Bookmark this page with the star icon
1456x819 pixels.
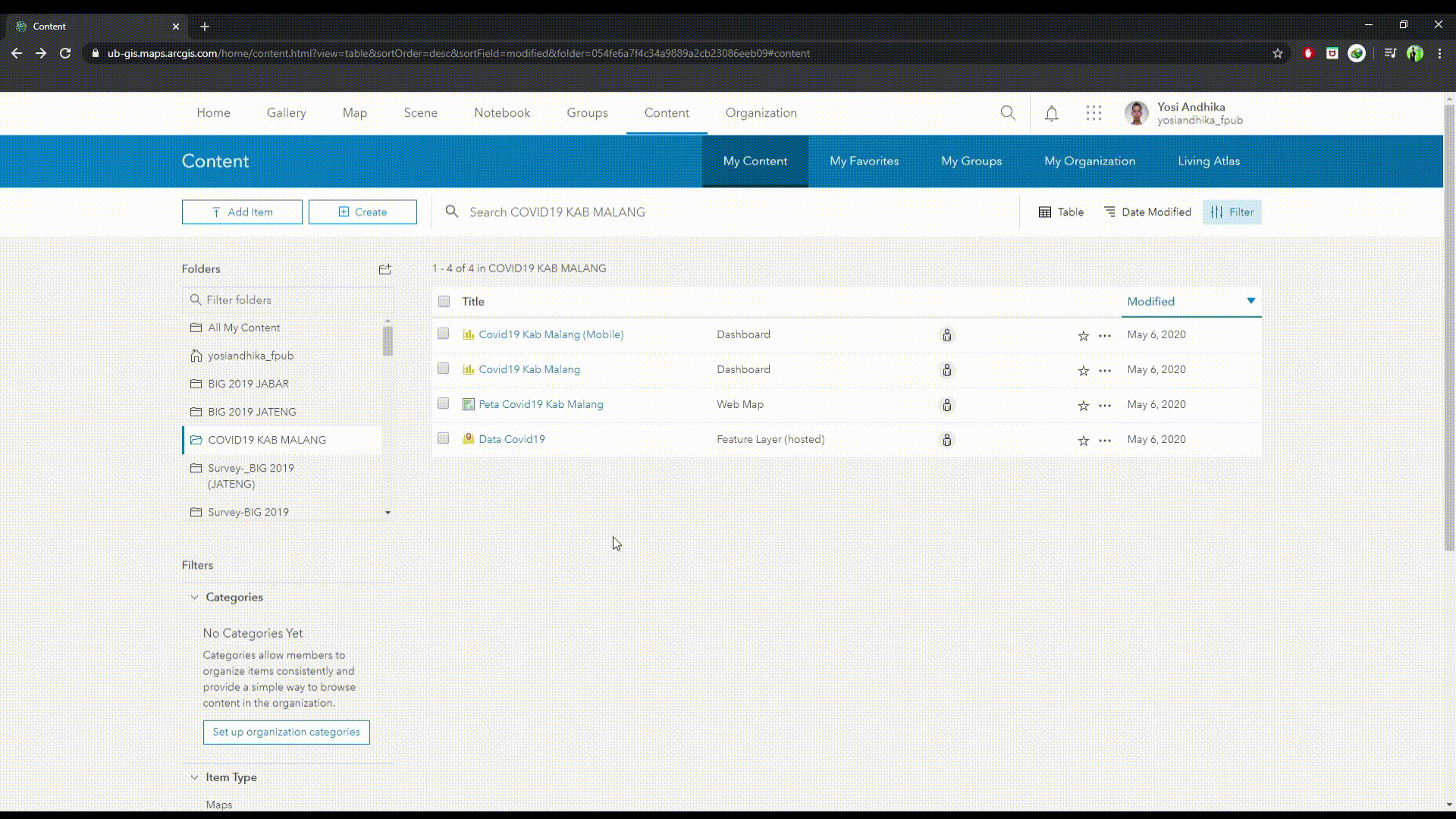tap(1278, 53)
